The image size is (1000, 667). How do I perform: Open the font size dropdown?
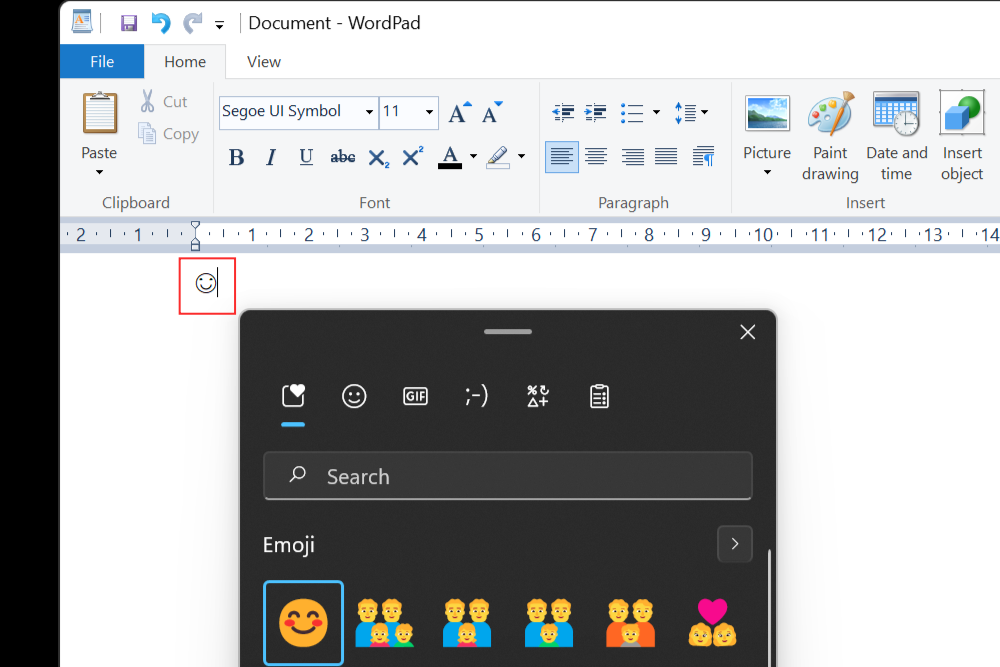click(428, 112)
